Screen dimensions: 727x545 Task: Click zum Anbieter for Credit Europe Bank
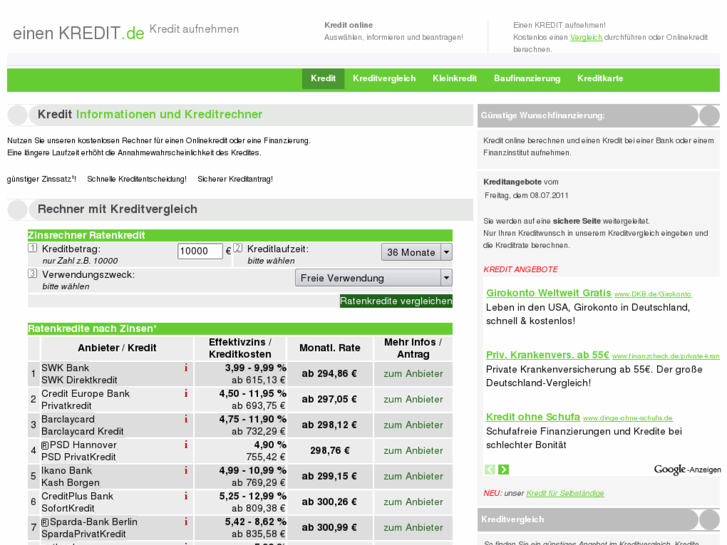tap(413, 399)
